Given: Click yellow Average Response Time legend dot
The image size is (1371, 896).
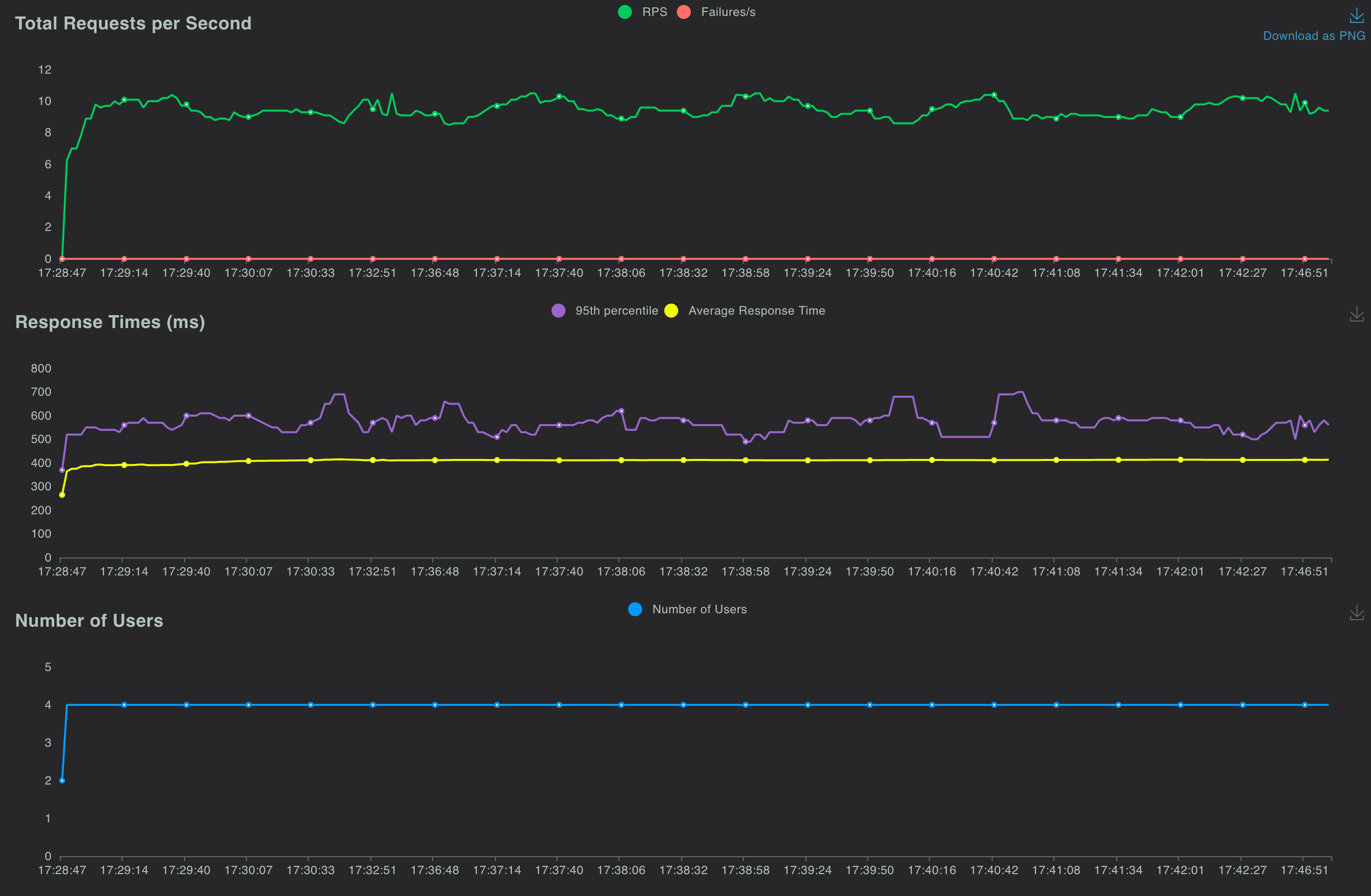Looking at the screenshot, I should click(x=671, y=311).
